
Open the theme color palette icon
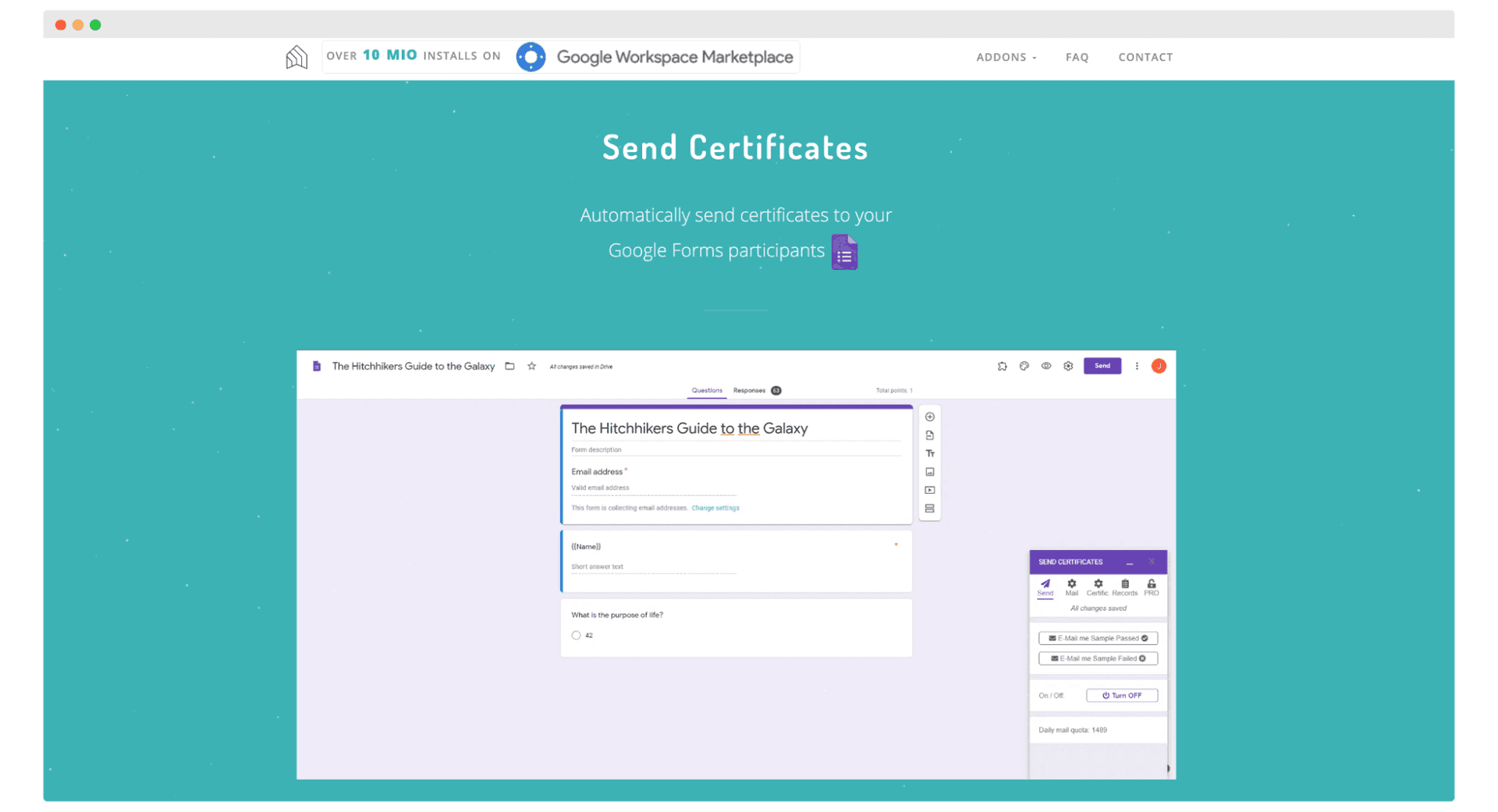point(1024,366)
